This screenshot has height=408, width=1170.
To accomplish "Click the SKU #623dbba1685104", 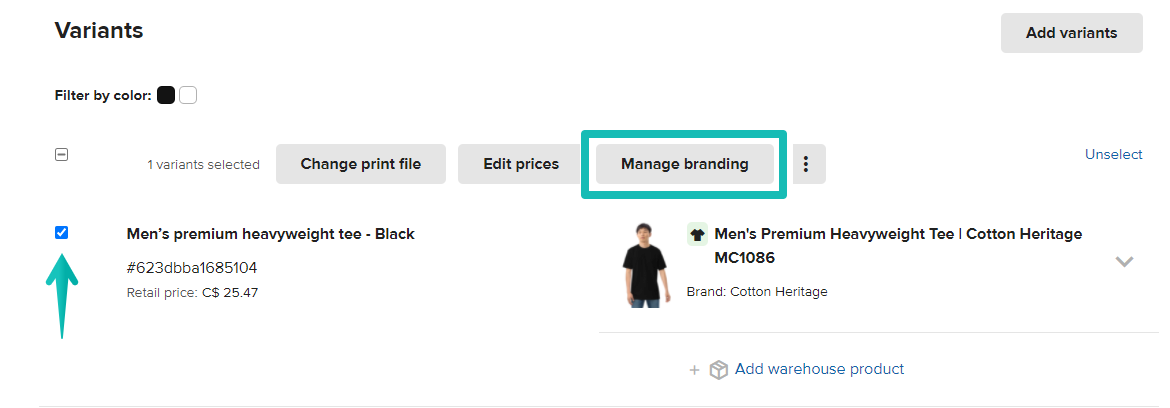I will click(x=191, y=268).
